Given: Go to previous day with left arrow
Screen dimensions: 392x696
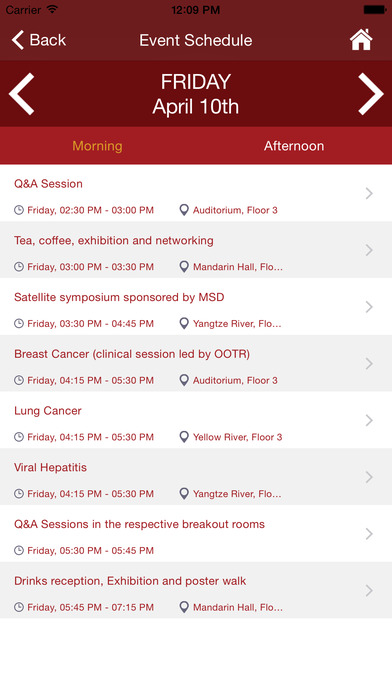Looking at the screenshot, I should click(22, 94).
